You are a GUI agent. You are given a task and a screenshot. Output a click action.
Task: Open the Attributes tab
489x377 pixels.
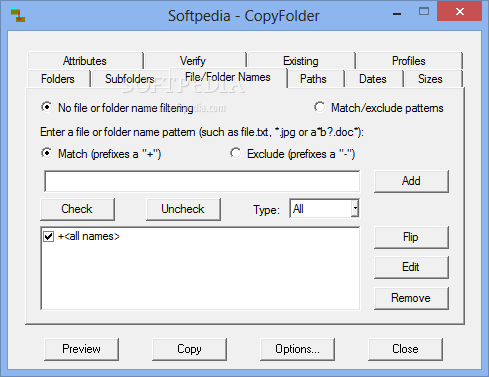click(85, 61)
